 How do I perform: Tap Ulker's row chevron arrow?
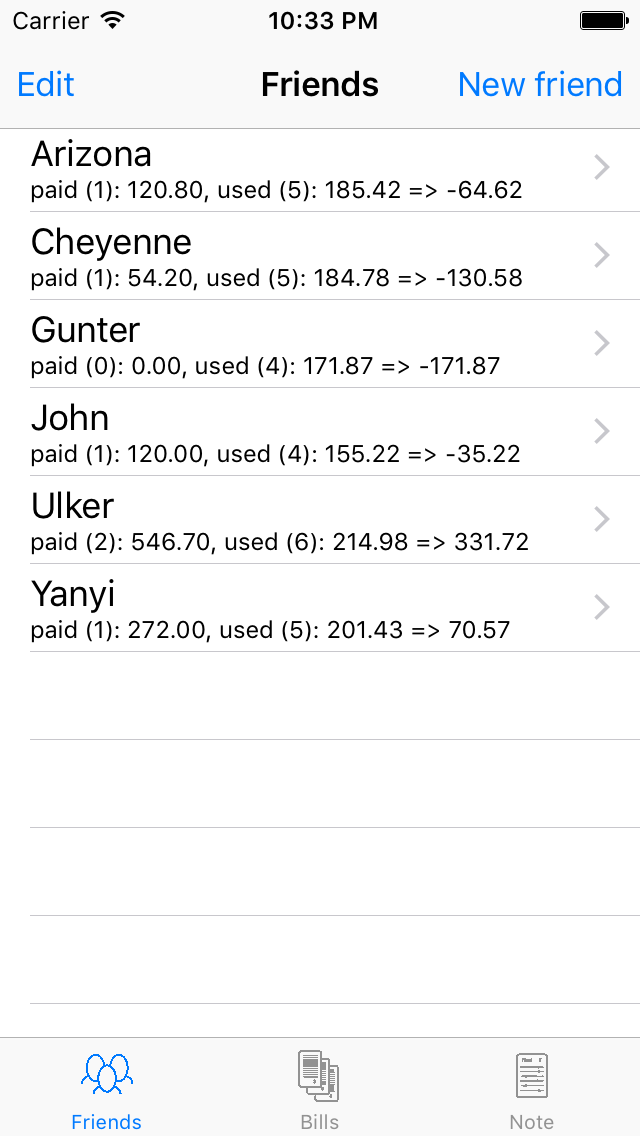click(x=601, y=520)
